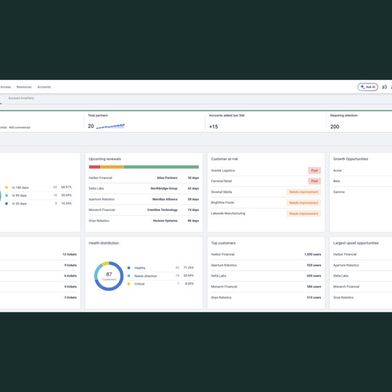Screen dimensions: 392x392
Task: Open Granite Logistics at-risk customer
Action: click(223, 171)
